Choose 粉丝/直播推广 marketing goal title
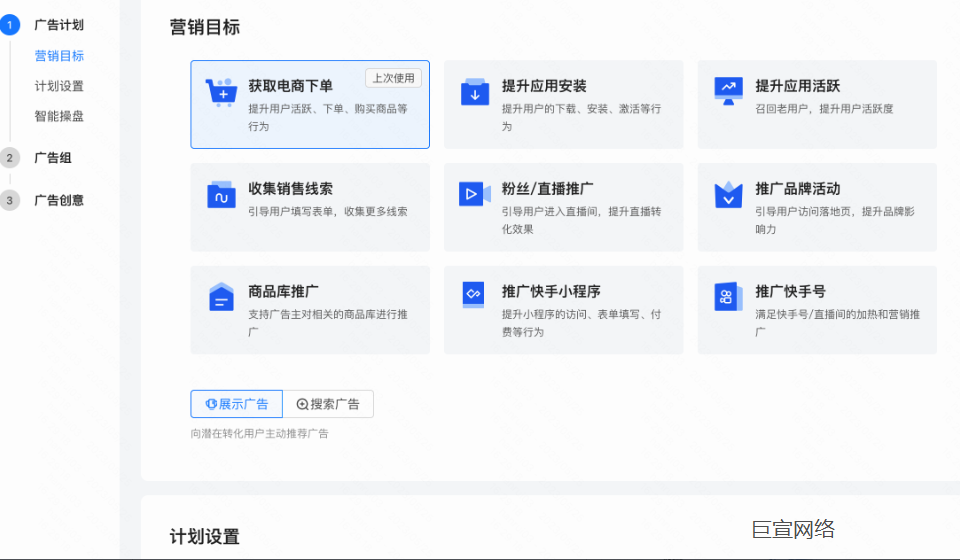 (x=547, y=189)
